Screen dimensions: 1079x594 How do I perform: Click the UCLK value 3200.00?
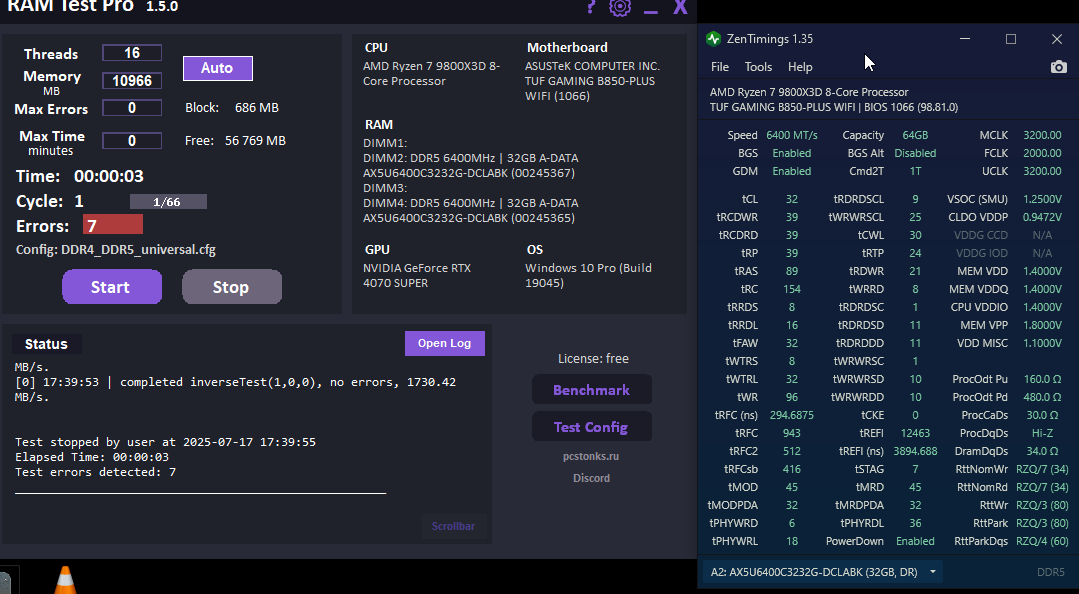[x=1042, y=171]
